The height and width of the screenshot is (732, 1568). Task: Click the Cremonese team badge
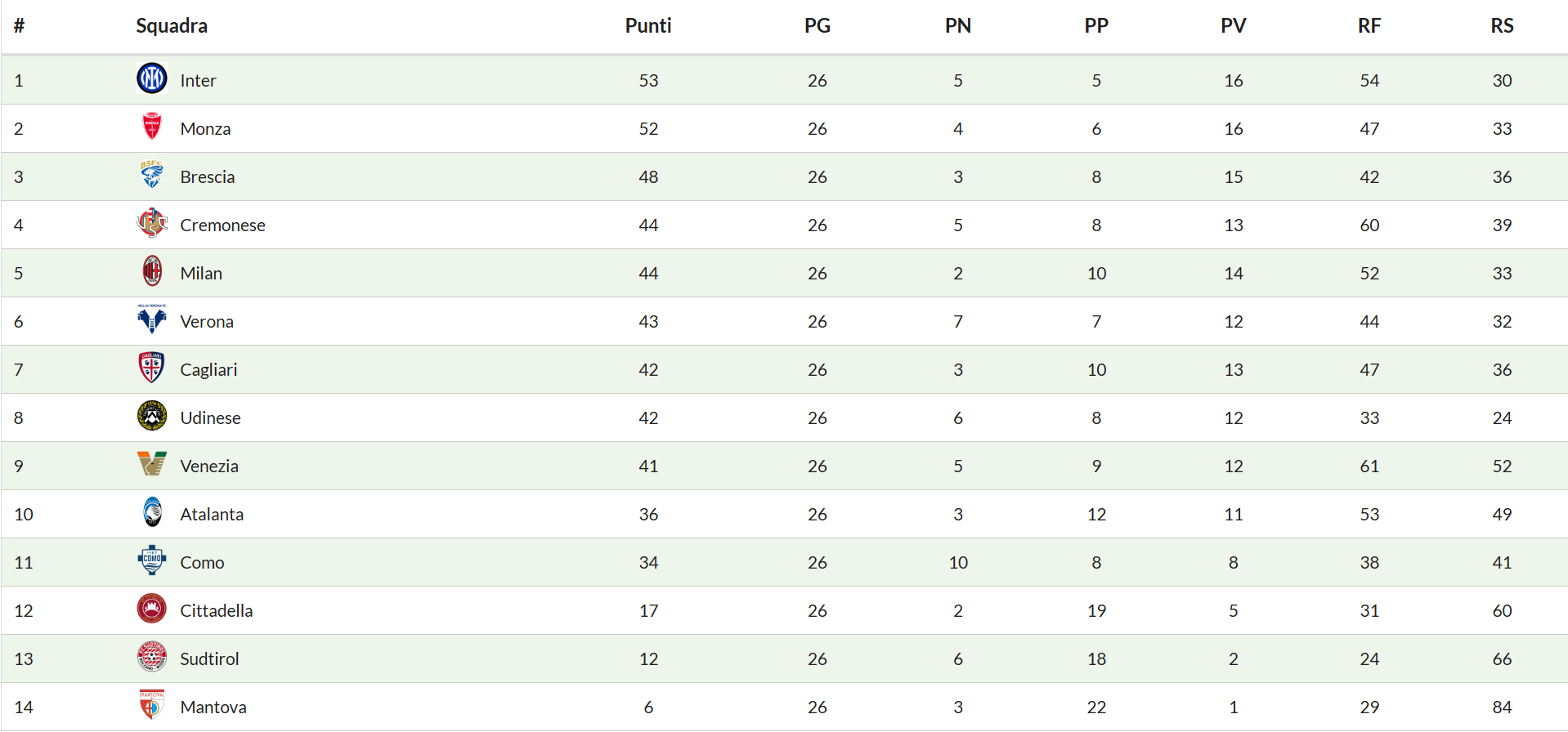(152, 223)
